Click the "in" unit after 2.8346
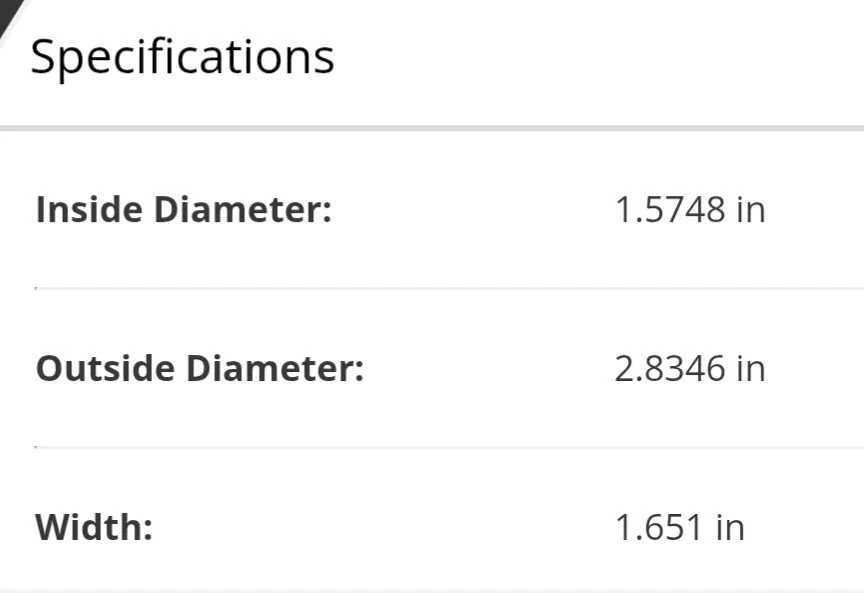Screen dimensions: 864x593 [750, 369]
